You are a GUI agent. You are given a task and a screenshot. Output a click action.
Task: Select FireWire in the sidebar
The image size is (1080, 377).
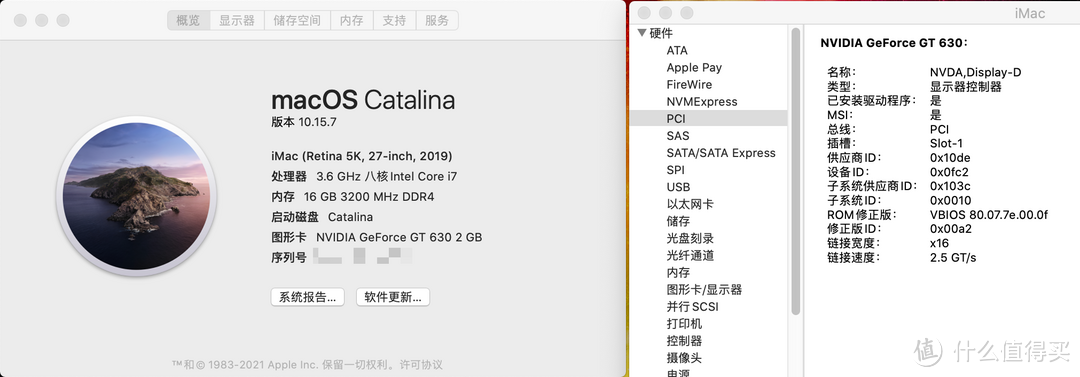point(689,85)
